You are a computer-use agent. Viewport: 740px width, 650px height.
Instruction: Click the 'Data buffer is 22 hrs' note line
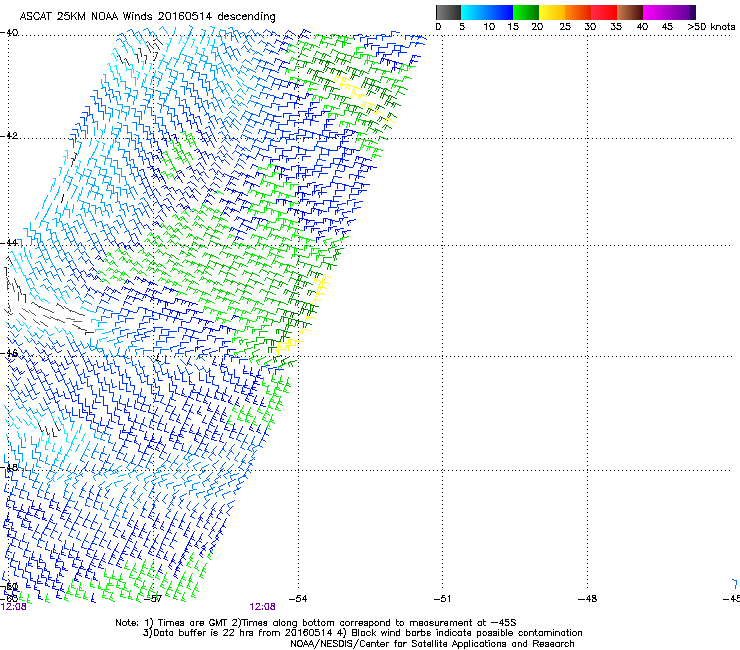point(362,633)
